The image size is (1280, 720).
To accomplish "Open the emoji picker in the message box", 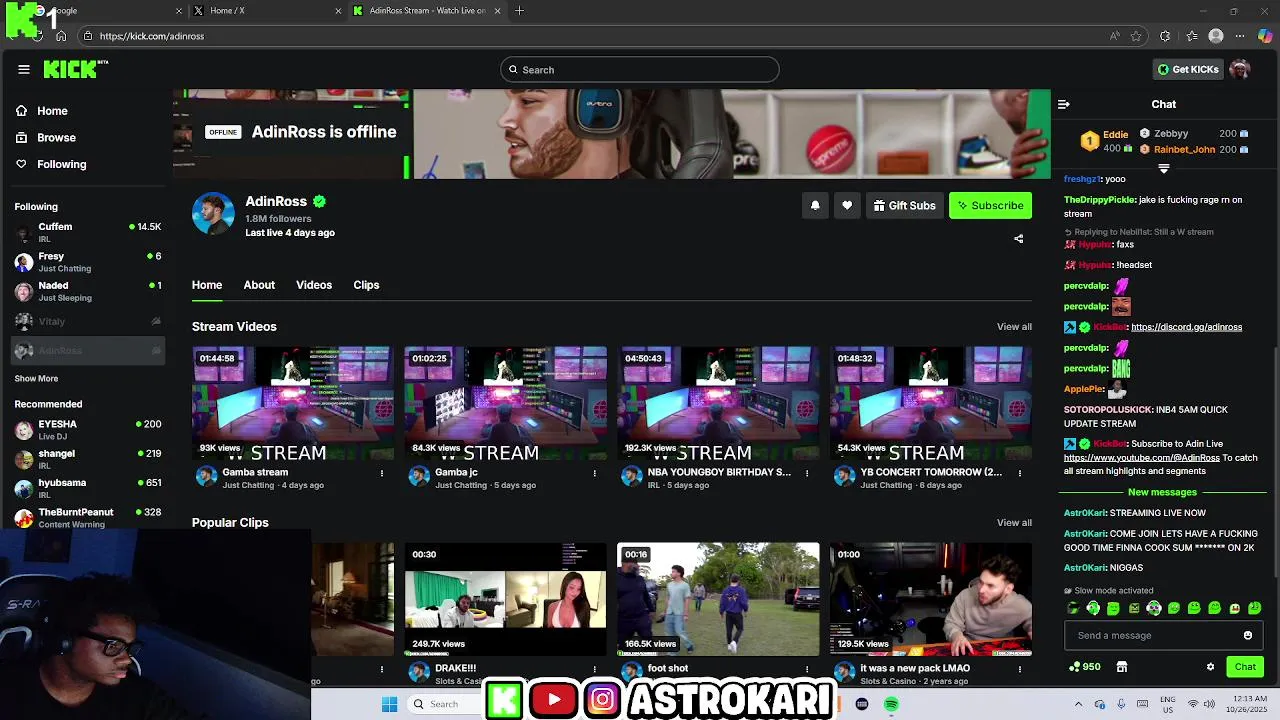I will (x=1247, y=635).
